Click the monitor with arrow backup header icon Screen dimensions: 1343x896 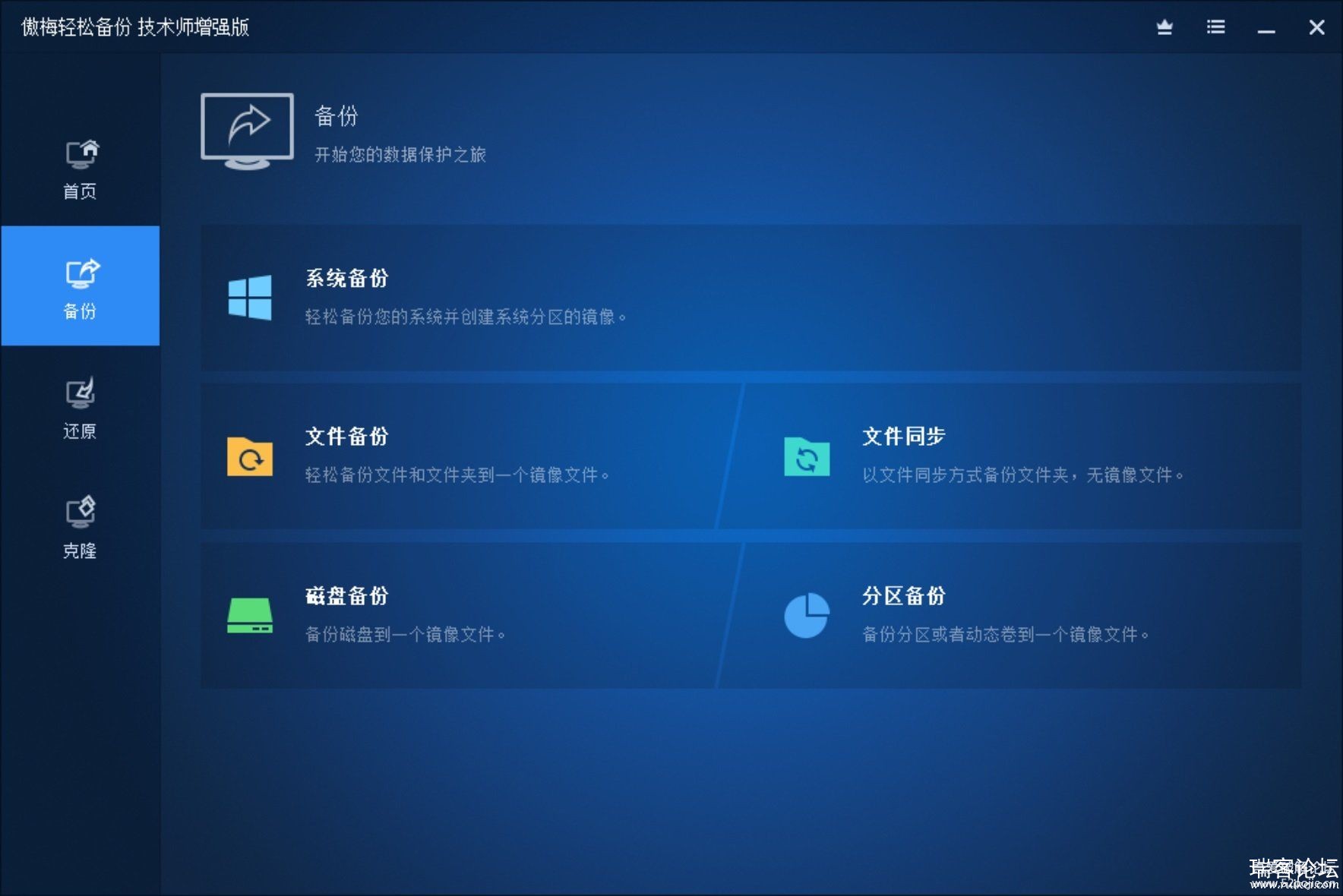click(x=248, y=131)
